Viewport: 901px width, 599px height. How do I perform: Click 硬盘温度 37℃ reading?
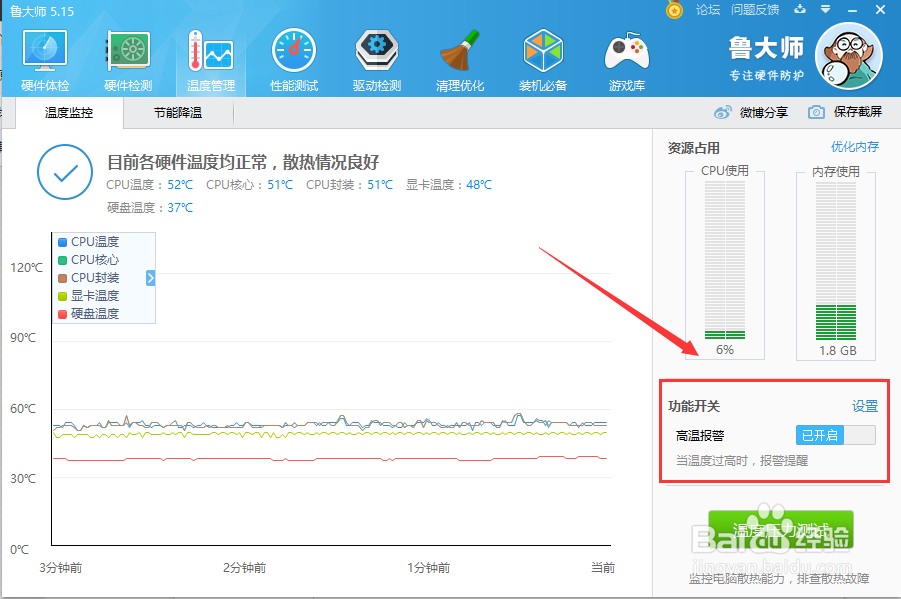click(x=180, y=208)
